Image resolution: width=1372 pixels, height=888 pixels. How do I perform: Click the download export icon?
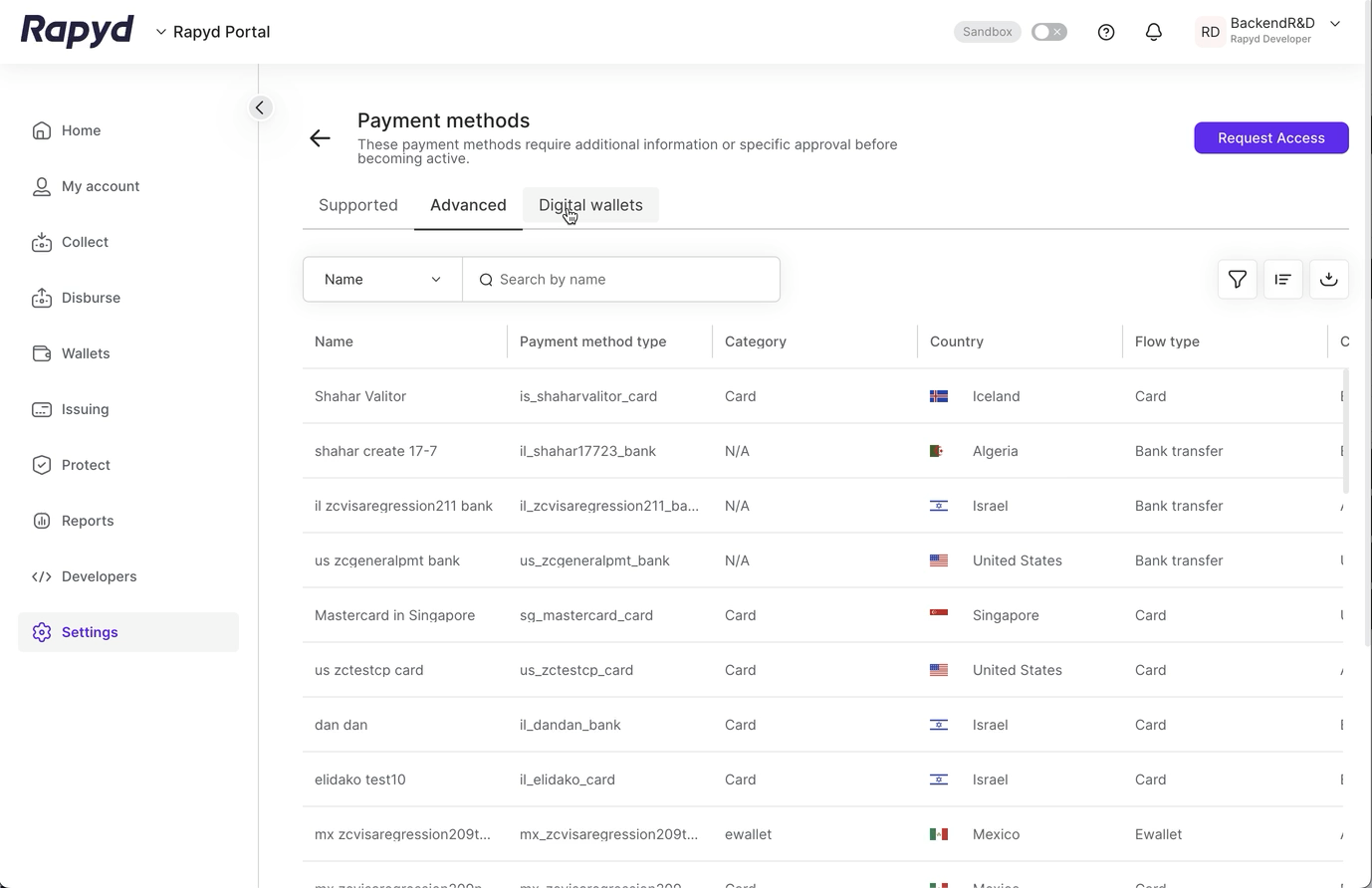click(x=1328, y=280)
